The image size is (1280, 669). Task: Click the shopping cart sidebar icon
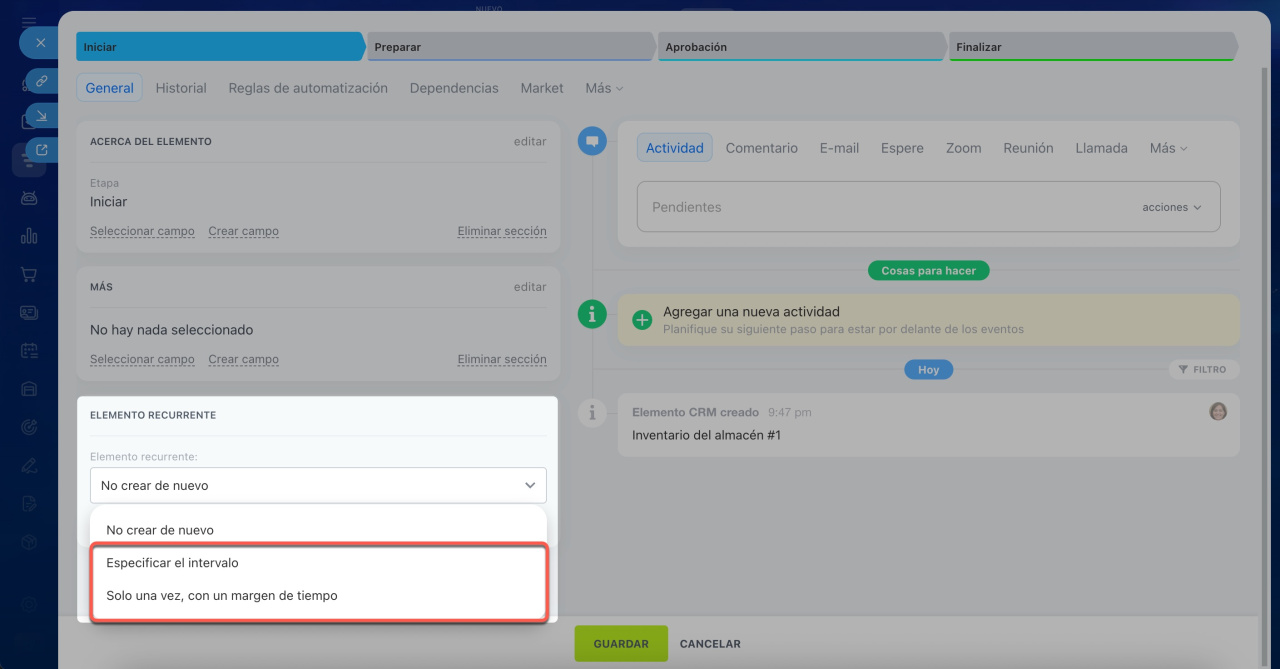click(x=29, y=274)
